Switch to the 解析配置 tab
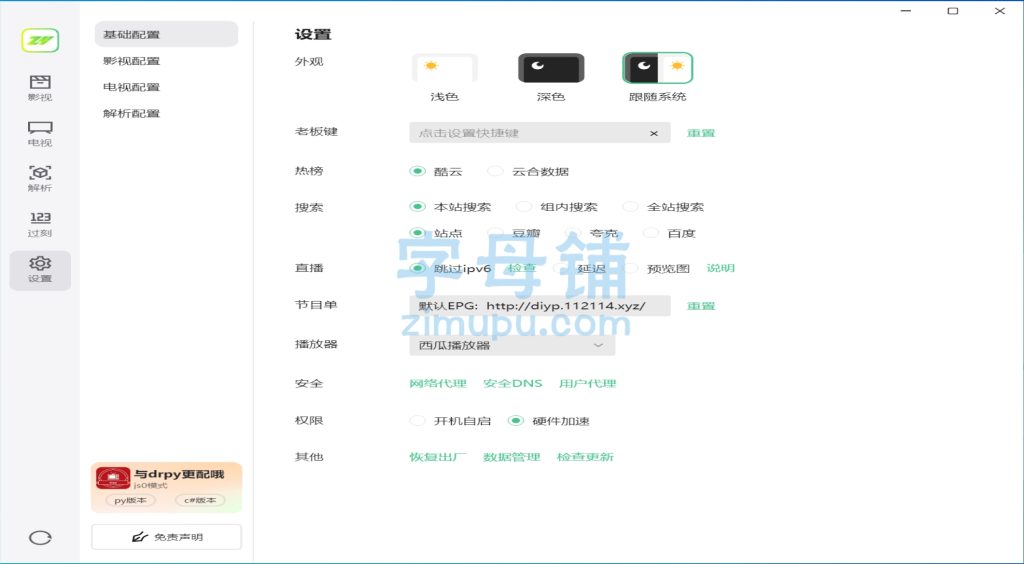The width and height of the screenshot is (1024, 564). point(131,113)
